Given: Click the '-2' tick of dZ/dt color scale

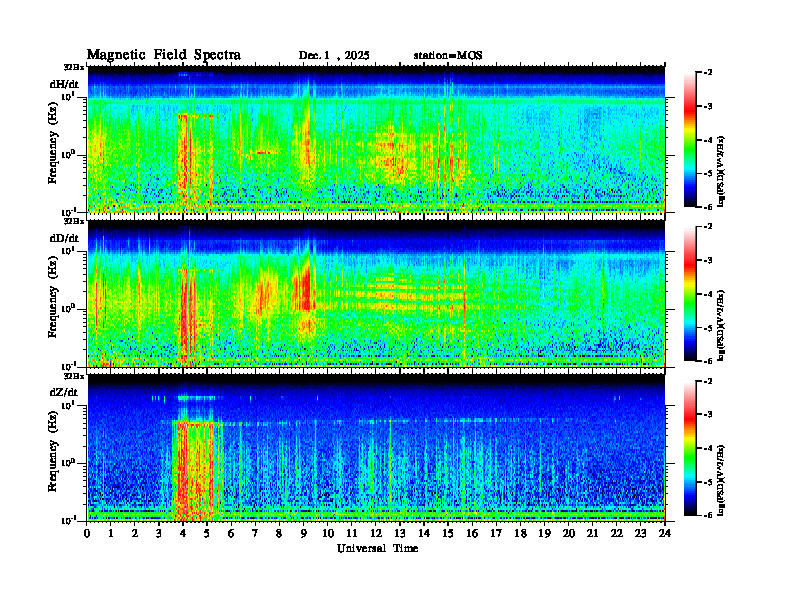Looking at the screenshot, I should 709,381.
